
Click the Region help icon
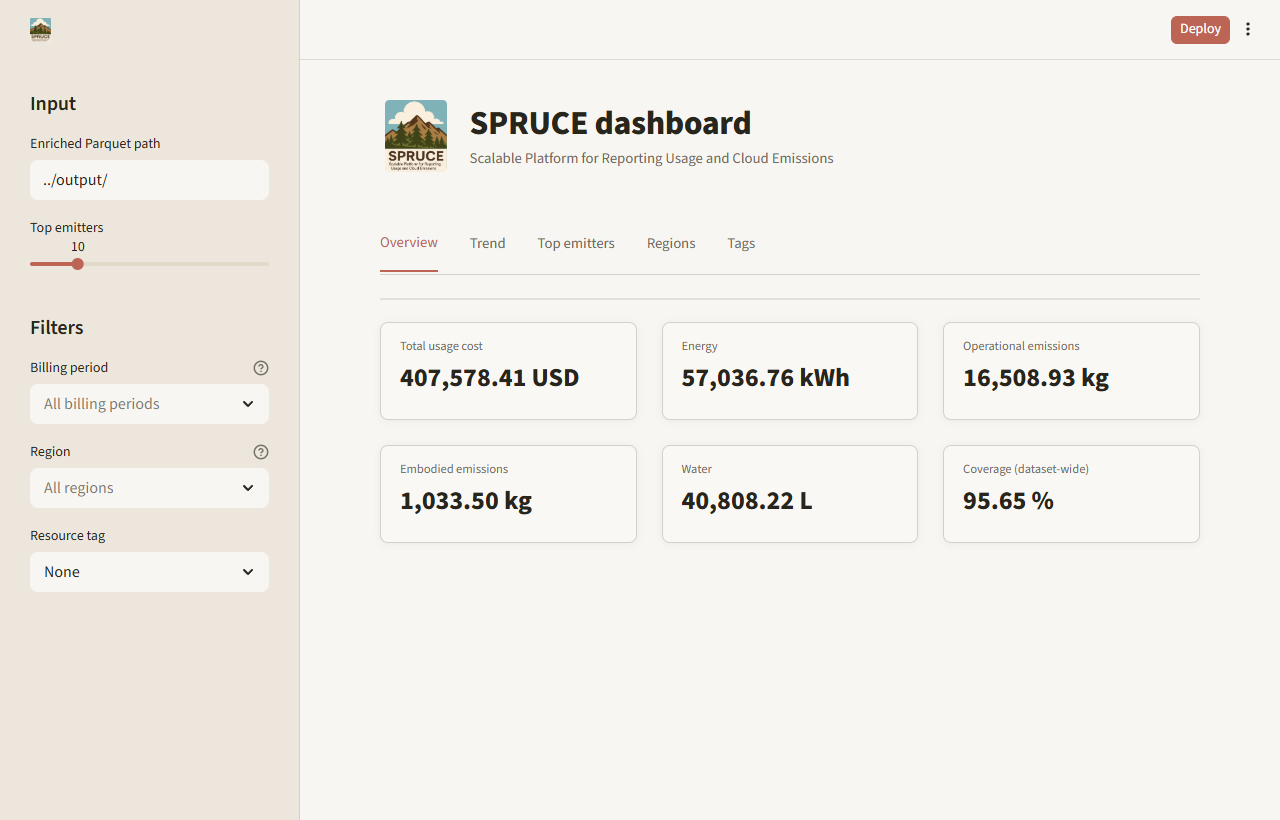[x=261, y=452]
